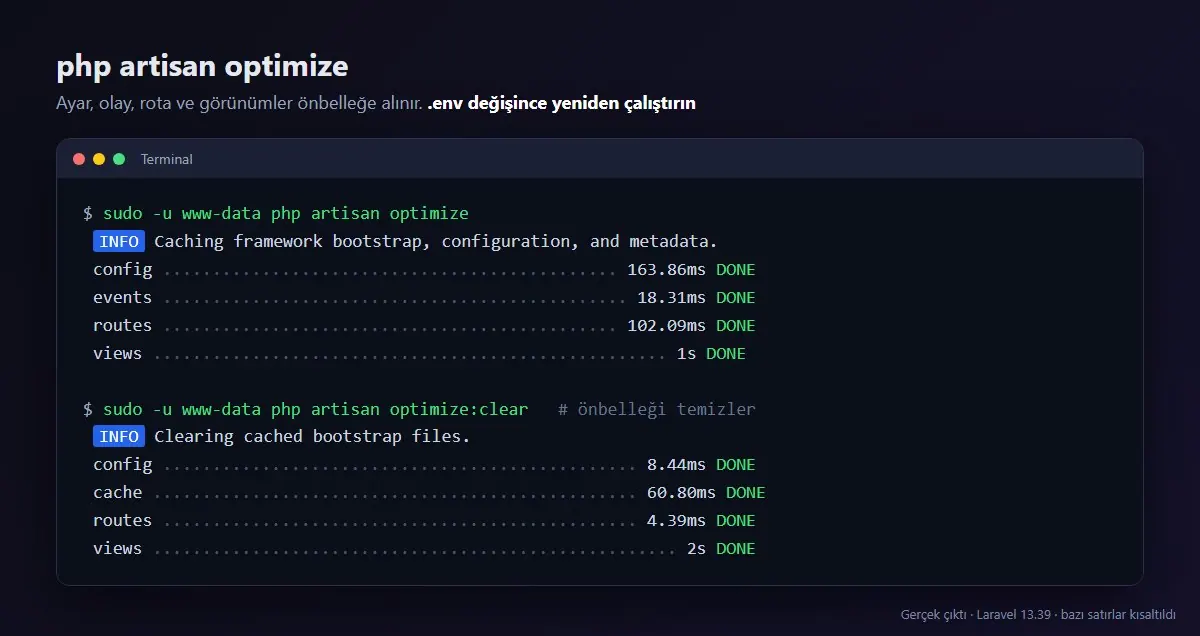Click the 'cache' row label

tap(118, 492)
